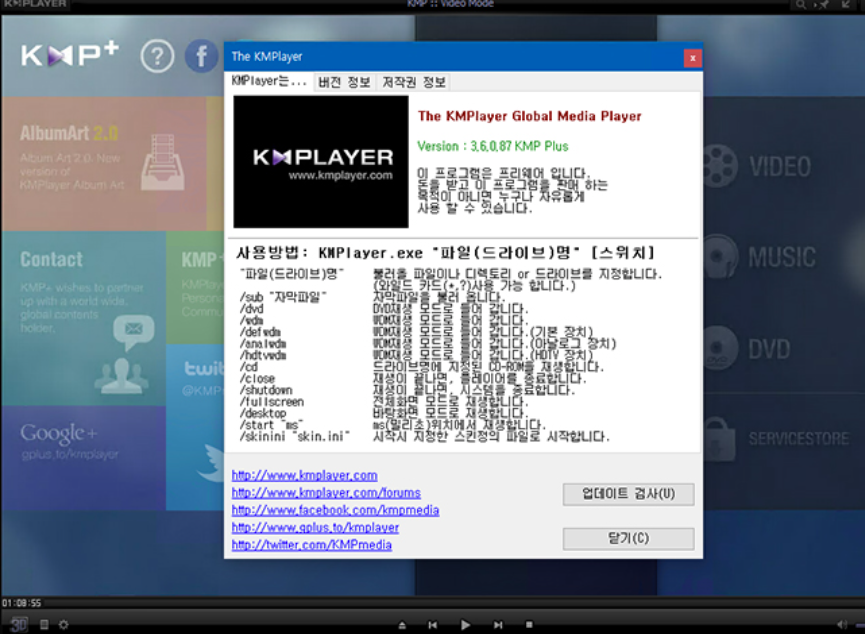Image resolution: width=865 pixels, height=634 pixels.
Task: Stop playback with the stop button
Action: [529, 625]
